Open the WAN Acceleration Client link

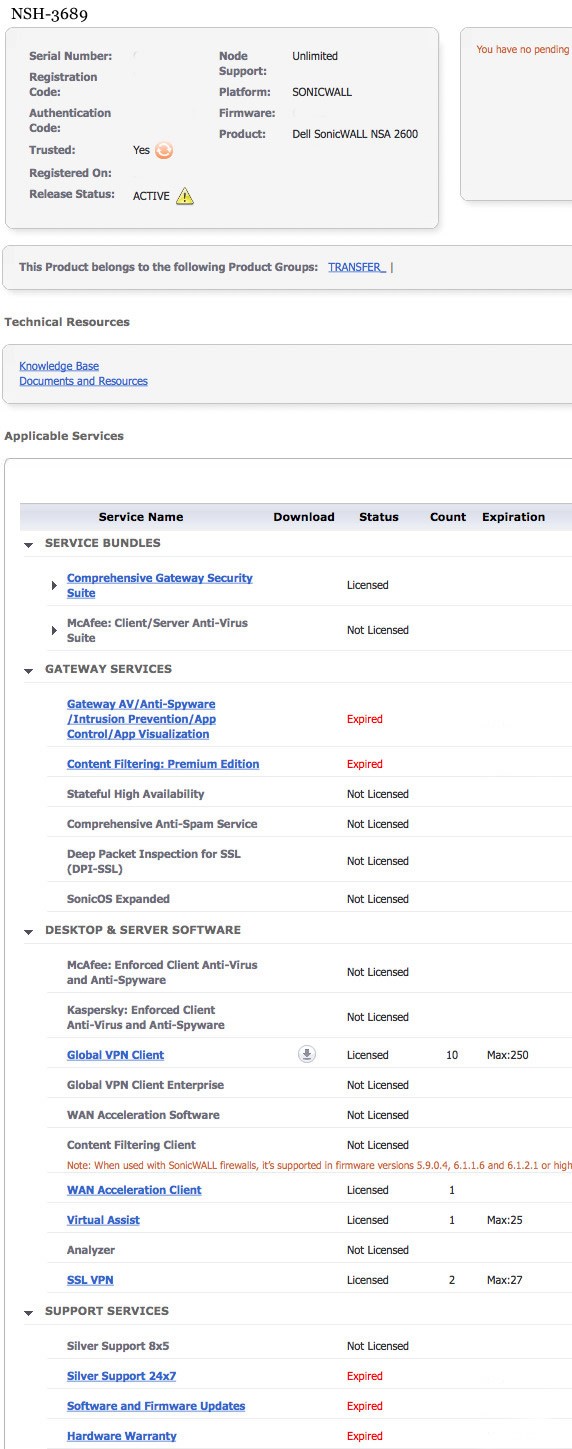point(134,1190)
